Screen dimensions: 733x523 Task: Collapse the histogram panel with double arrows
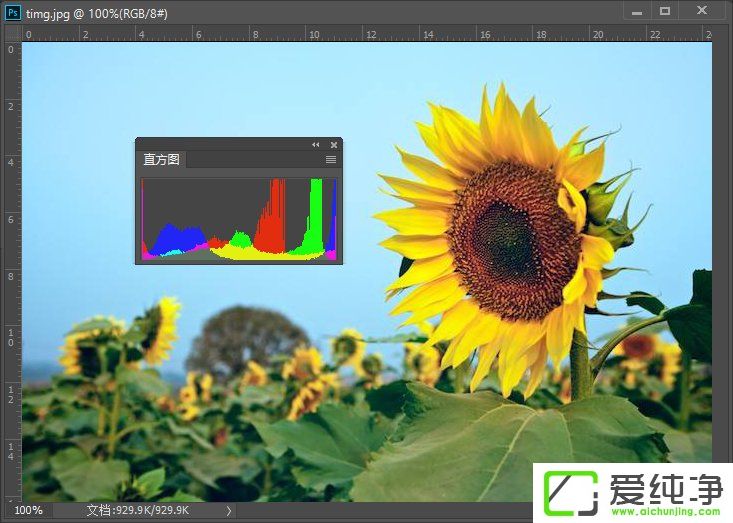click(x=316, y=145)
